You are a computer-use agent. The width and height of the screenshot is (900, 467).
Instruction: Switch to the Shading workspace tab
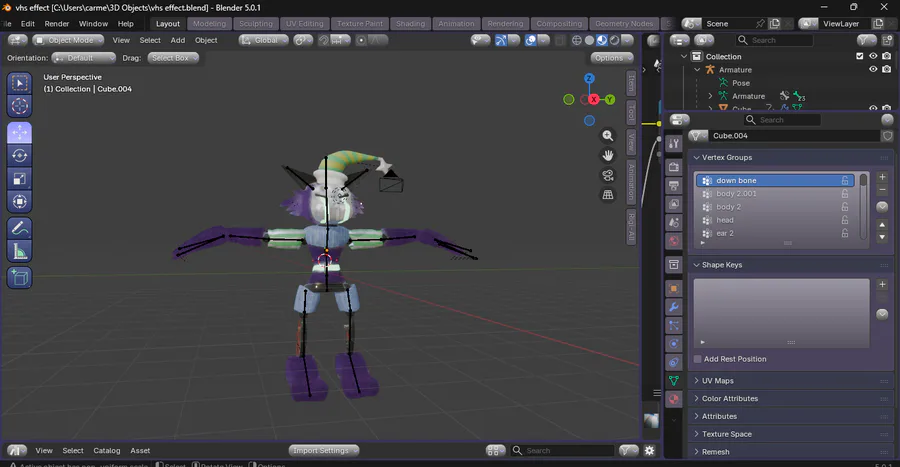tap(410, 24)
